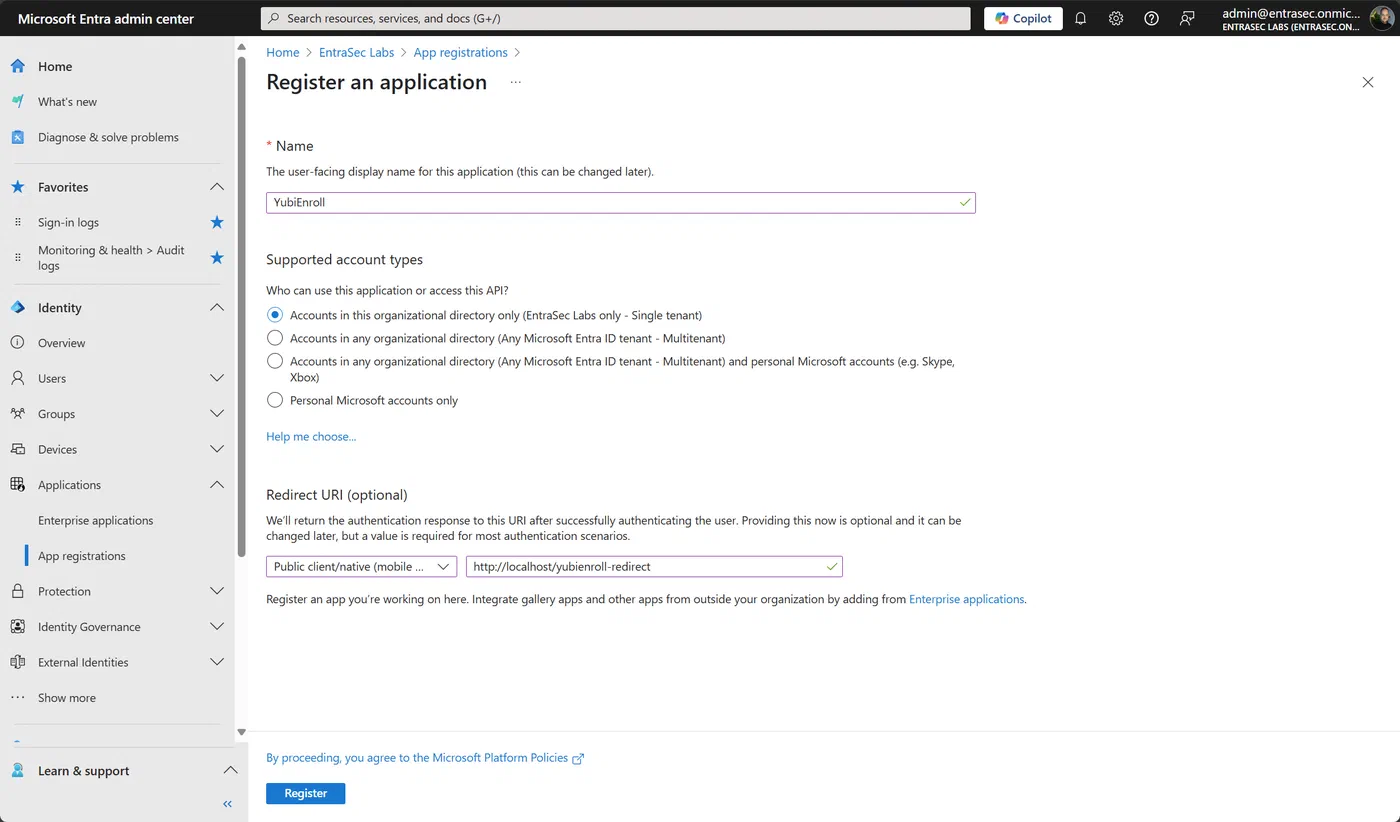
Task: Select Multitenant organizational directory only option
Action: (275, 338)
